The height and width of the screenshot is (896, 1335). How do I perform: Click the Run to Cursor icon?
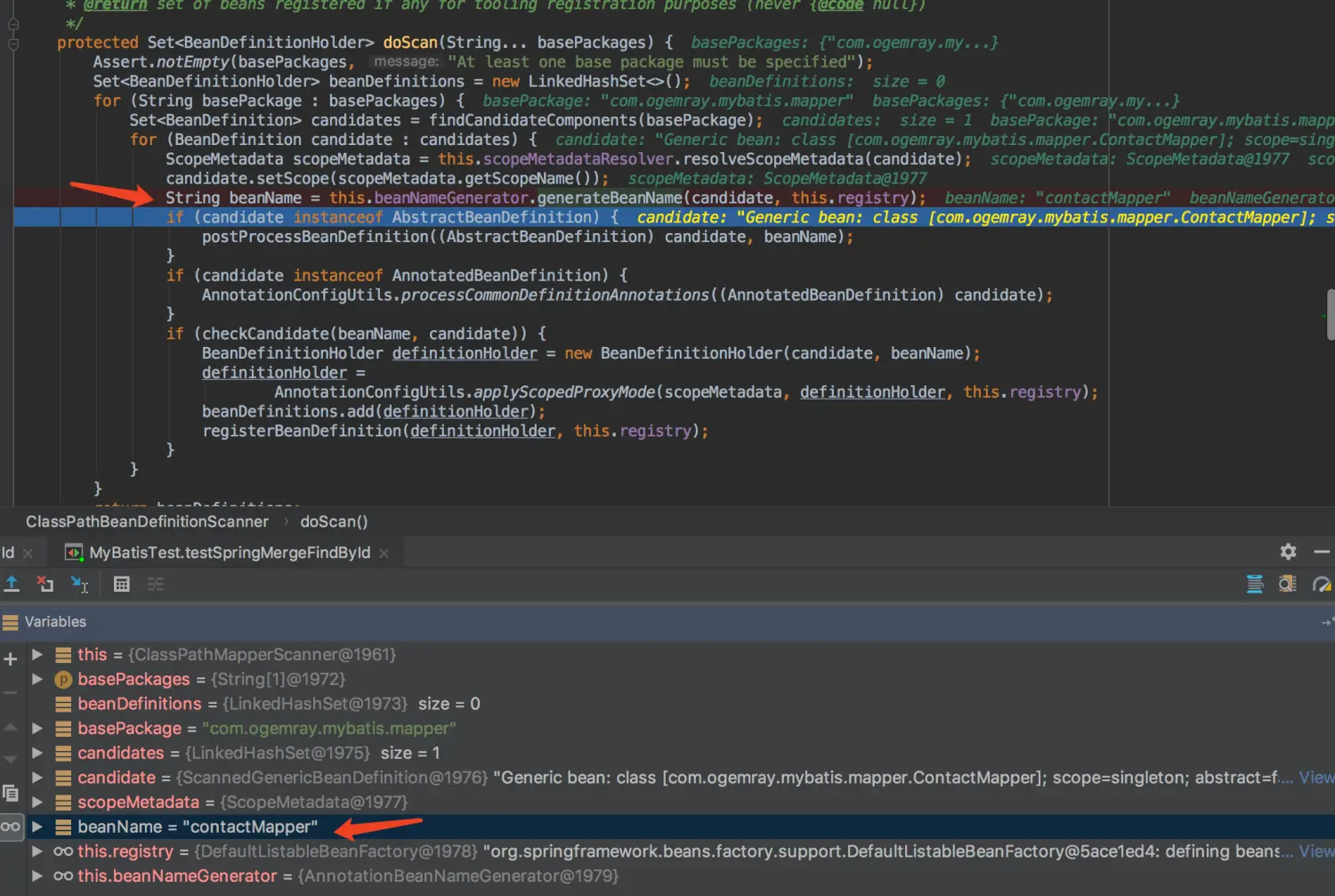(x=79, y=584)
